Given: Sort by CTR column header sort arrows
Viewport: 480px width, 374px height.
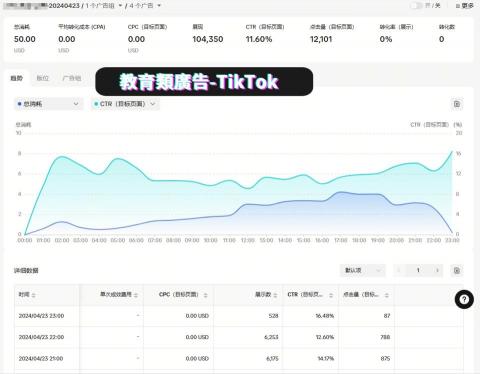Looking at the screenshot, I should click(x=331, y=295).
